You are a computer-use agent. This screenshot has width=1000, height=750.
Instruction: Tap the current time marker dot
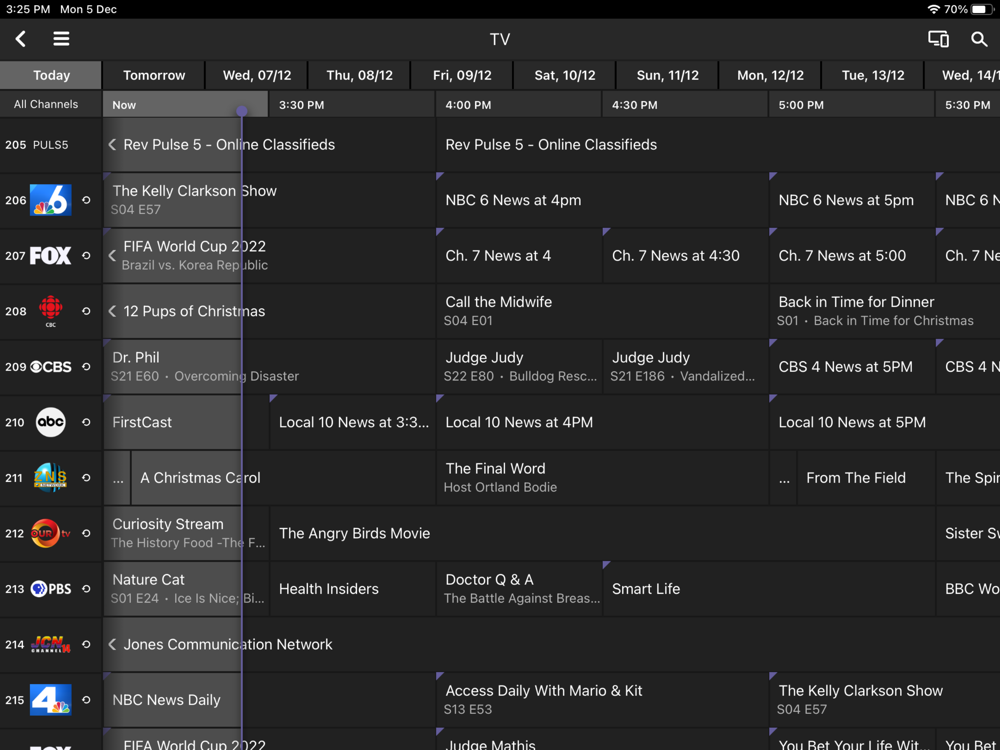pyautogui.click(x=242, y=111)
